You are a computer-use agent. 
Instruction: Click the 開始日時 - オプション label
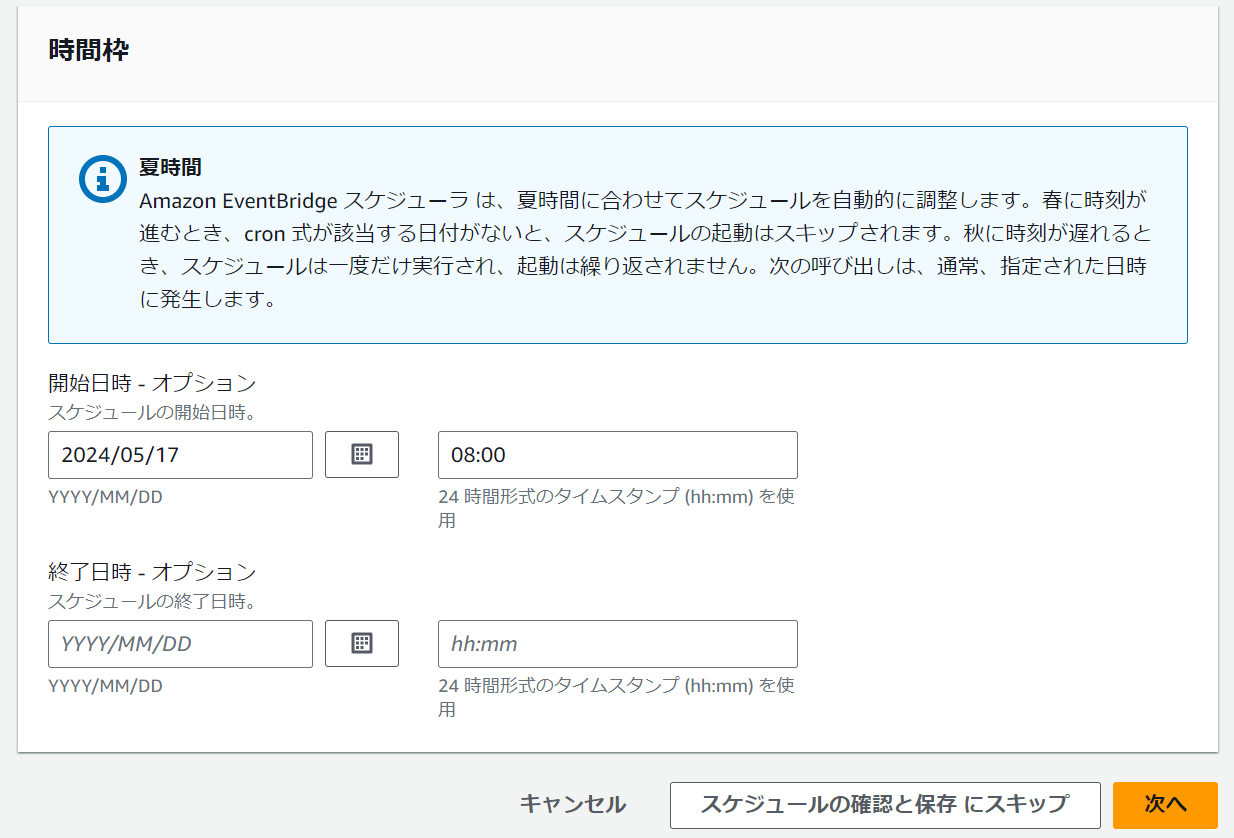click(x=152, y=383)
